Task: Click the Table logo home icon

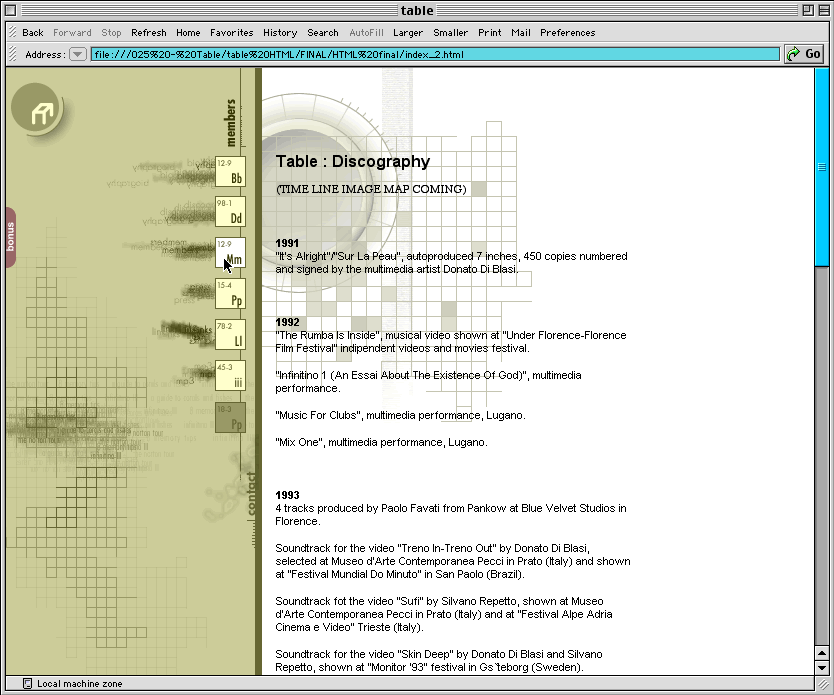Action: (41, 114)
